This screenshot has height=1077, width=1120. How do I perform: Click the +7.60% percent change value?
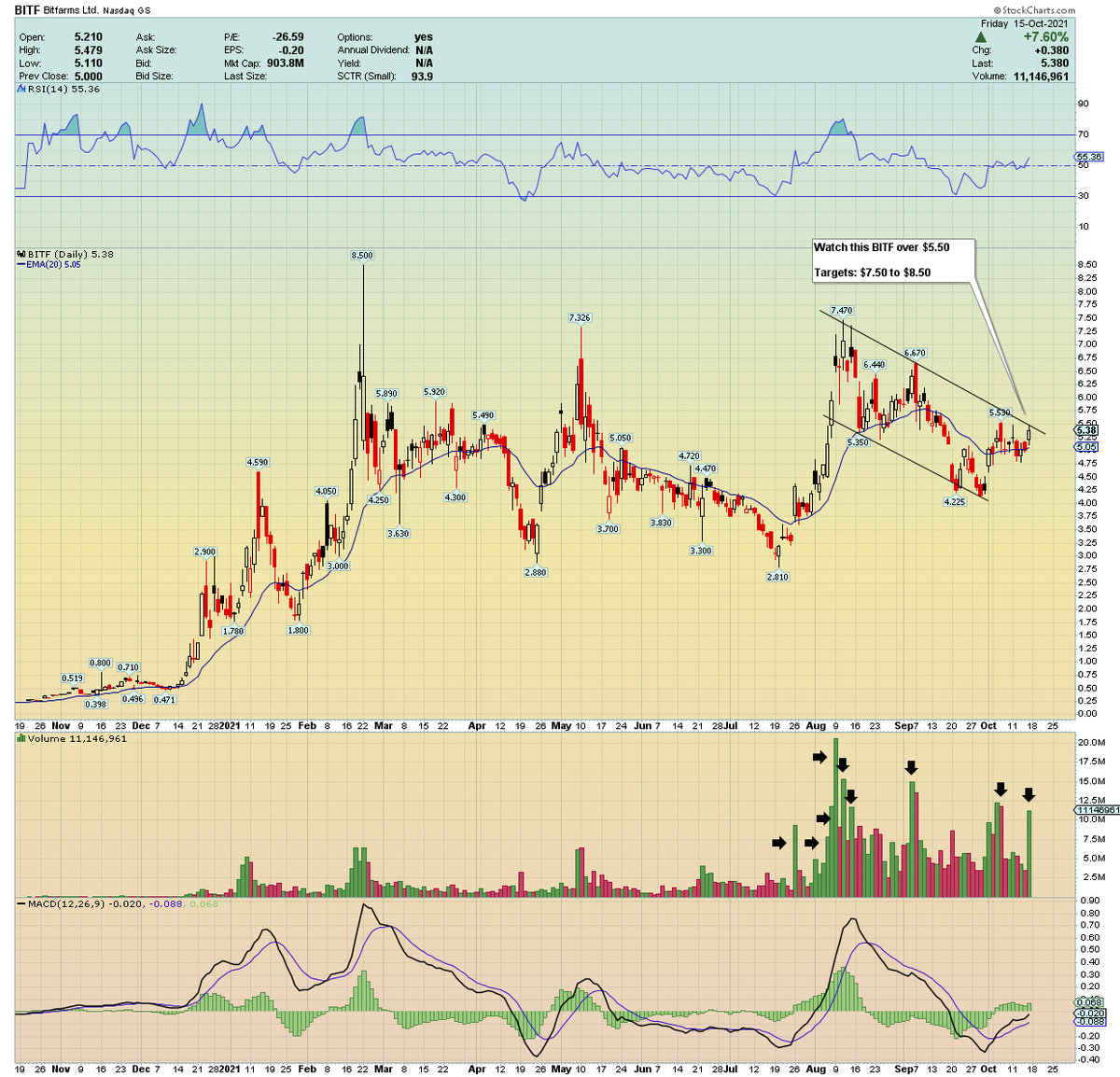(x=1047, y=37)
